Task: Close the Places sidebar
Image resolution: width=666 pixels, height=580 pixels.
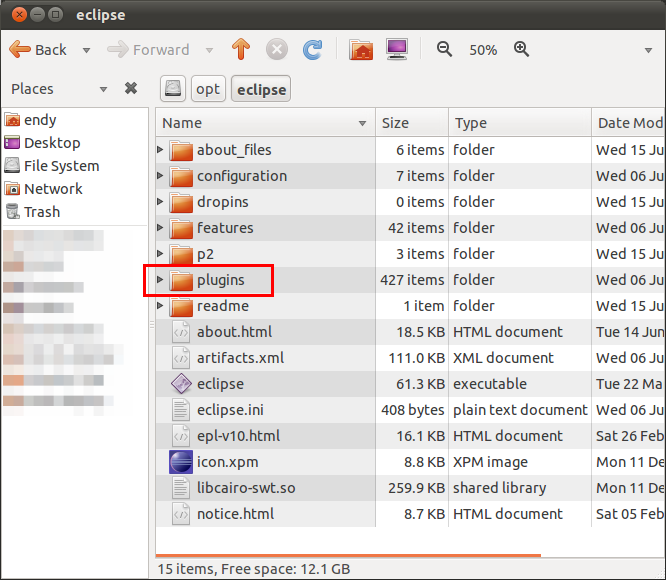Action: point(131,89)
